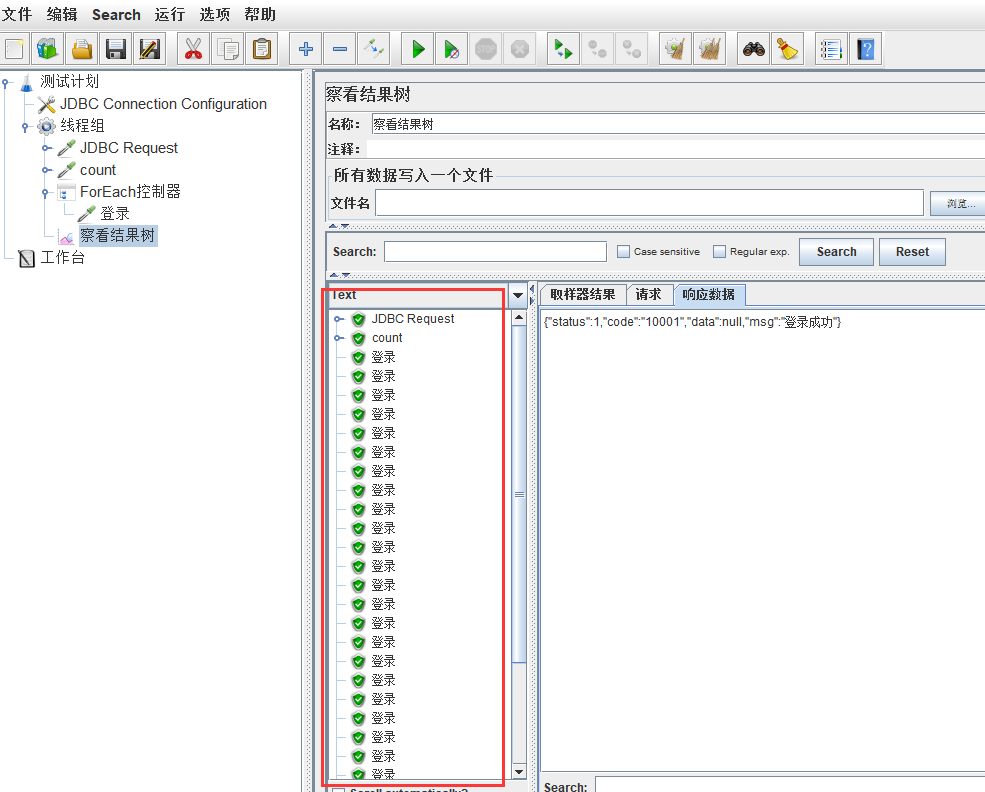Click the results list scrollbar down arrow
Screen dimensions: 985x792
519,771
